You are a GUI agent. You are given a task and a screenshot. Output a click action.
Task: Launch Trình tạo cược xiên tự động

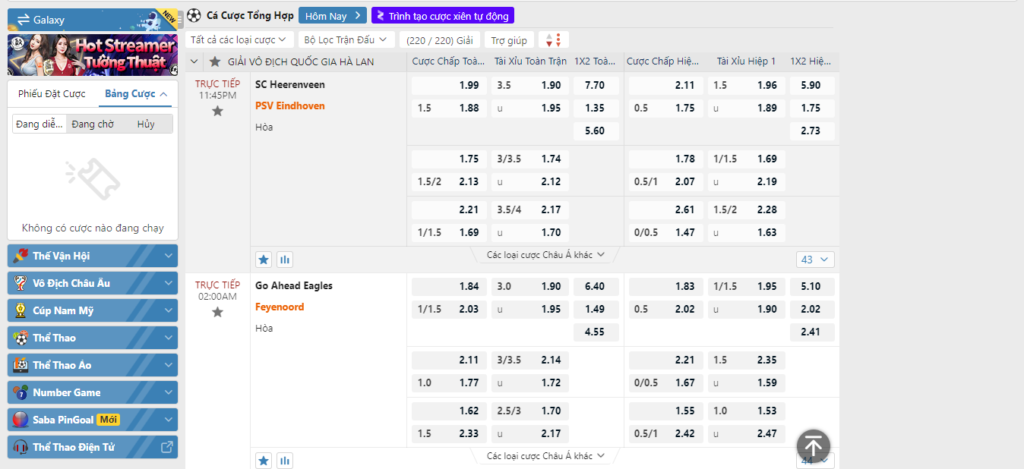click(x=443, y=15)
